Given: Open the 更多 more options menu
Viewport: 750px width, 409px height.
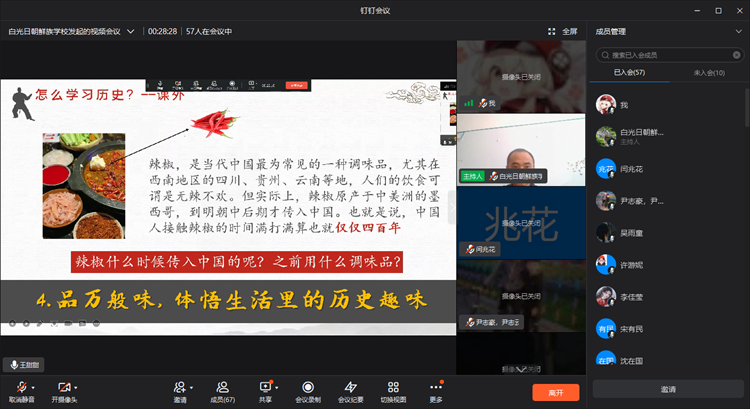Looking at the screenshot, I should point(435,386).
